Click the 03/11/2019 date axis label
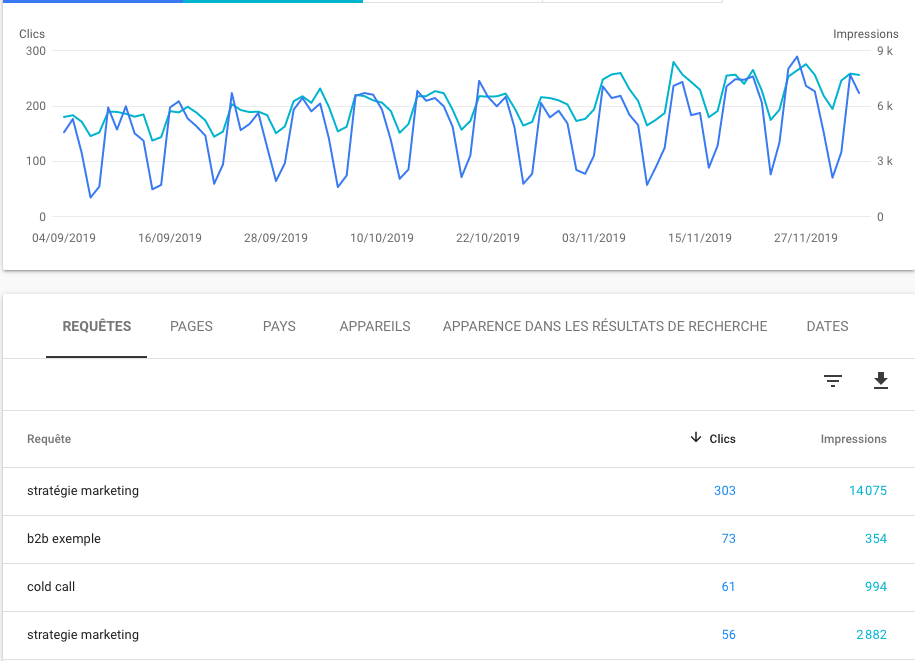The image size is (915, 661). click(x=593, y=238)
